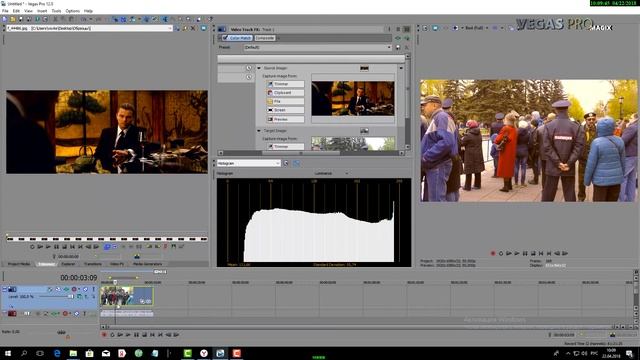
Task: Click the Source Image header thumbnail icon
Action: tap(364, 68)
